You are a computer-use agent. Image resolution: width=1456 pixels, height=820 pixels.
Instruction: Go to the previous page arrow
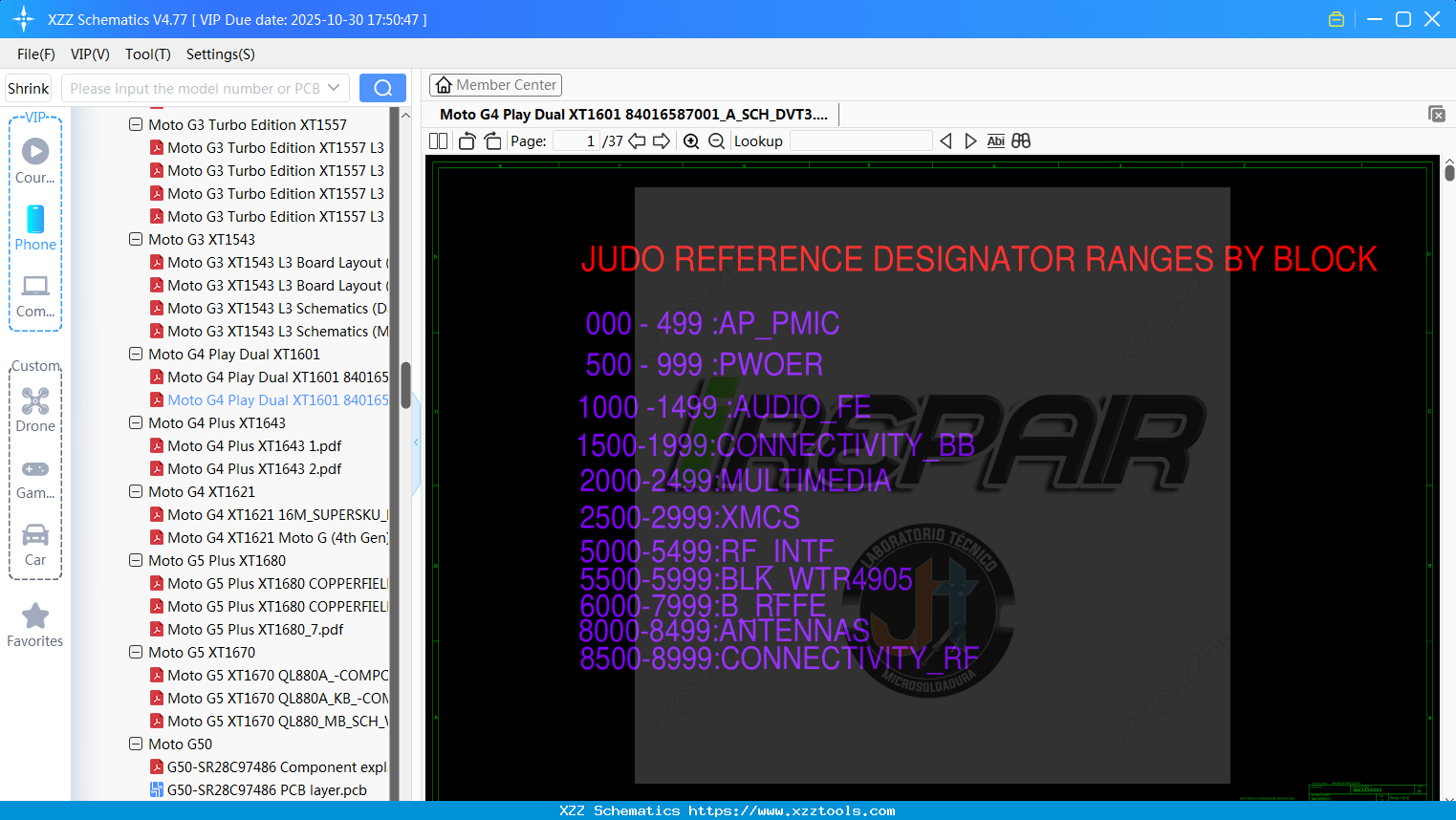click(x=637, y=141)
